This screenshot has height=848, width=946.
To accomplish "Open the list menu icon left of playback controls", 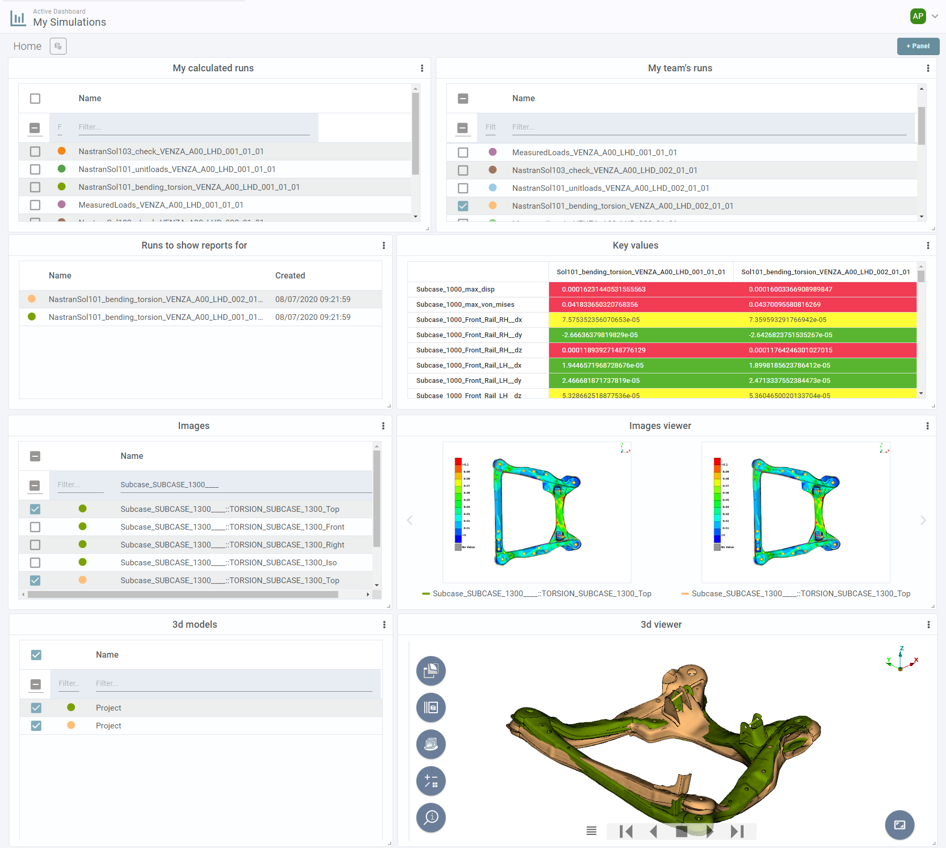I will [x=591, y=831].
